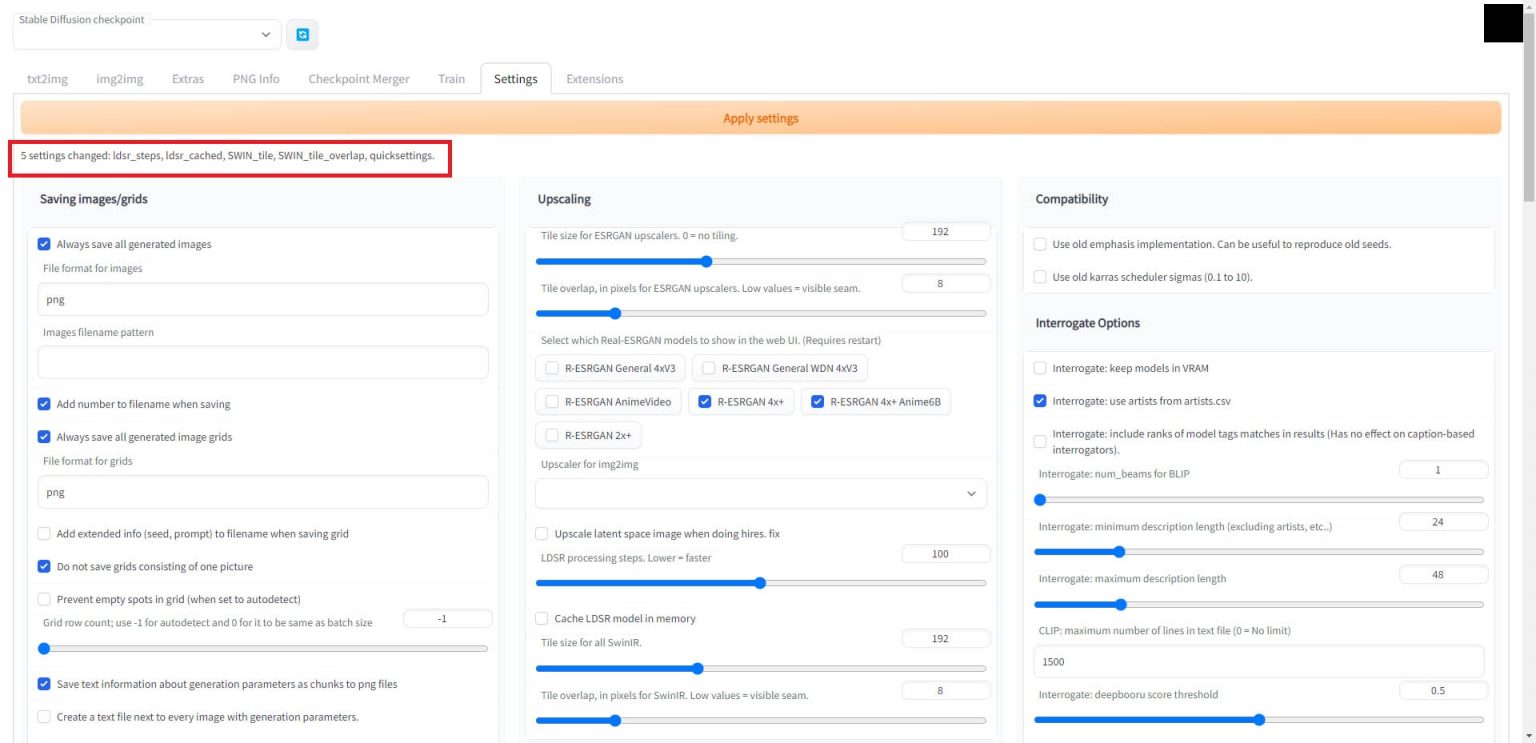Open the PNG Info tab
The height and width of the screenshot is (743, 1536).
[x=256, y=79]
